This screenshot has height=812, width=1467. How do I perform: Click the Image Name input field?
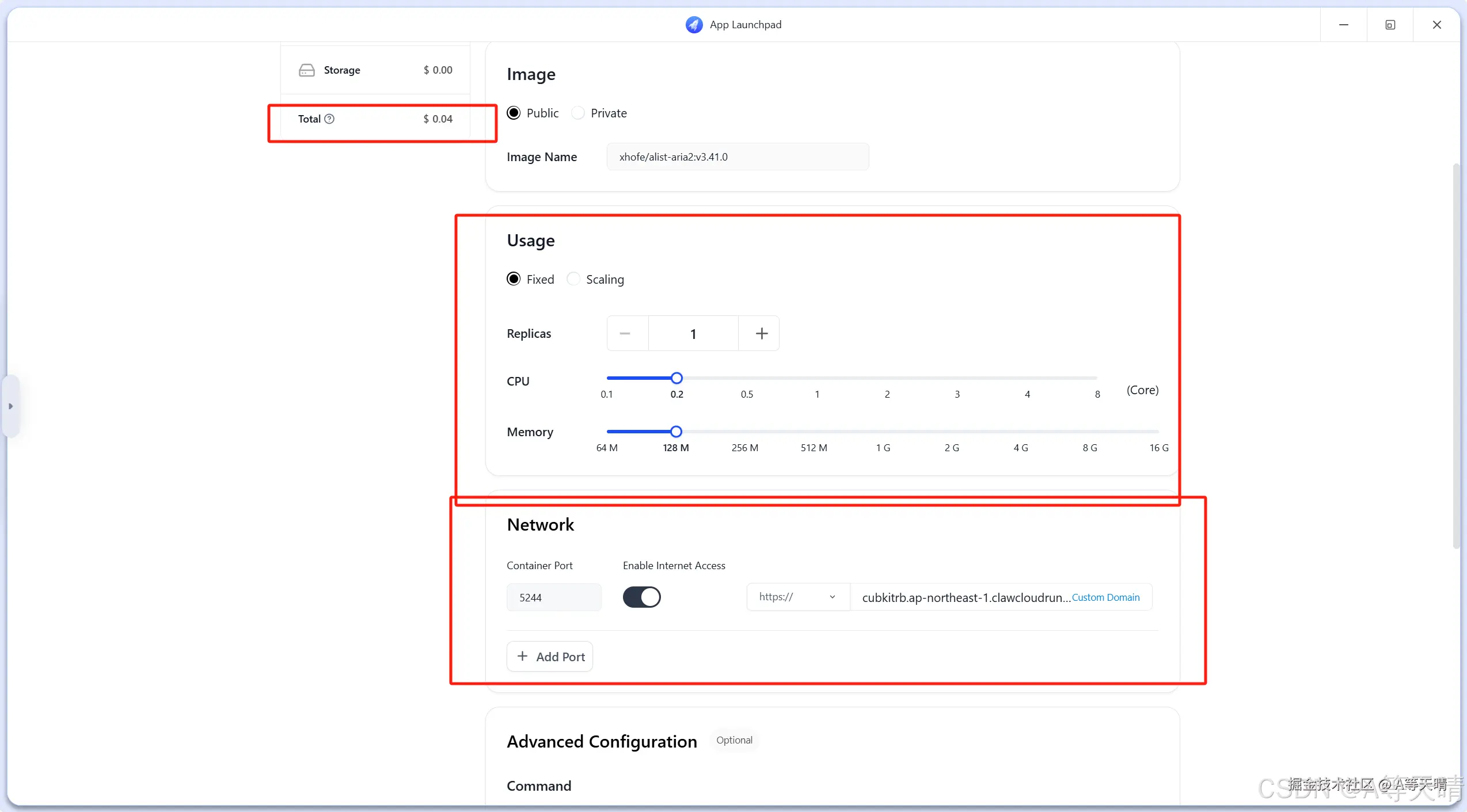coord(737,157)
